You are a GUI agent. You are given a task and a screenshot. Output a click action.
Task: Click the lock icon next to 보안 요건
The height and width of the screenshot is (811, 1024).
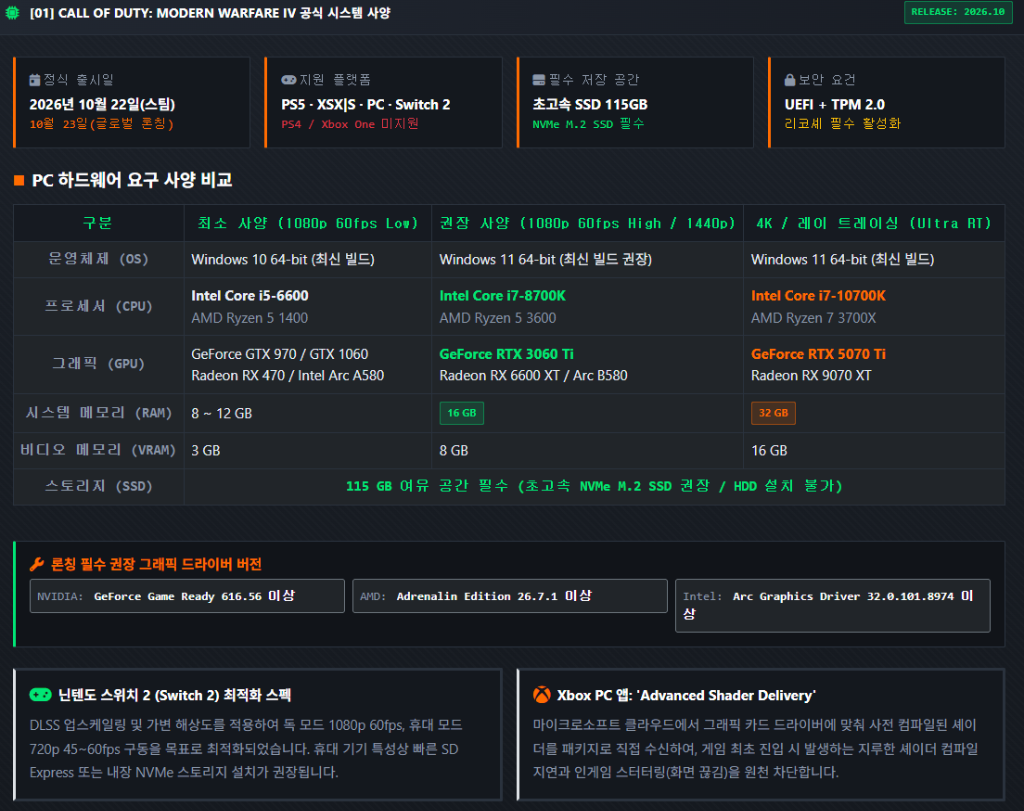790,80
